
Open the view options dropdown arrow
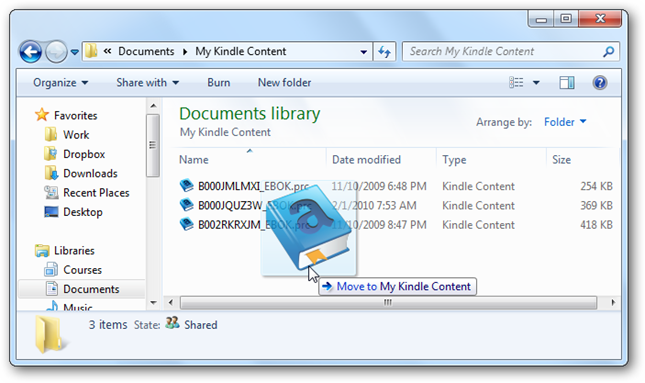point(536,83)
